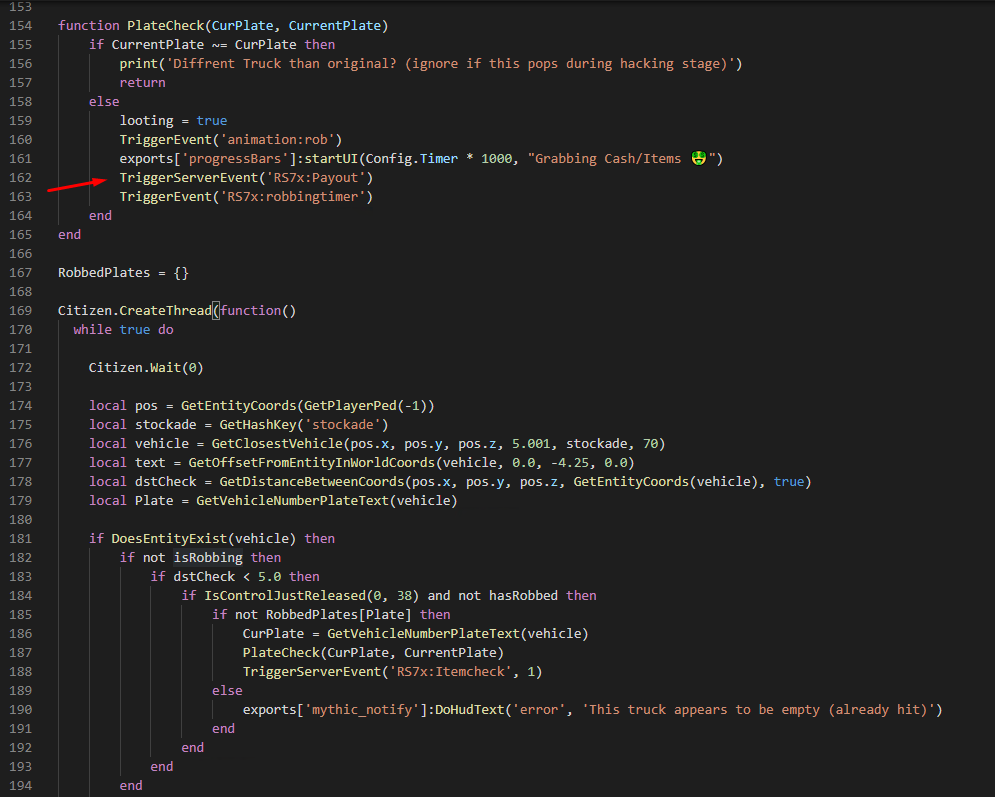Click the highlighted isRobbing variable on line 182
995x797 pixels.
click(208, 558)
